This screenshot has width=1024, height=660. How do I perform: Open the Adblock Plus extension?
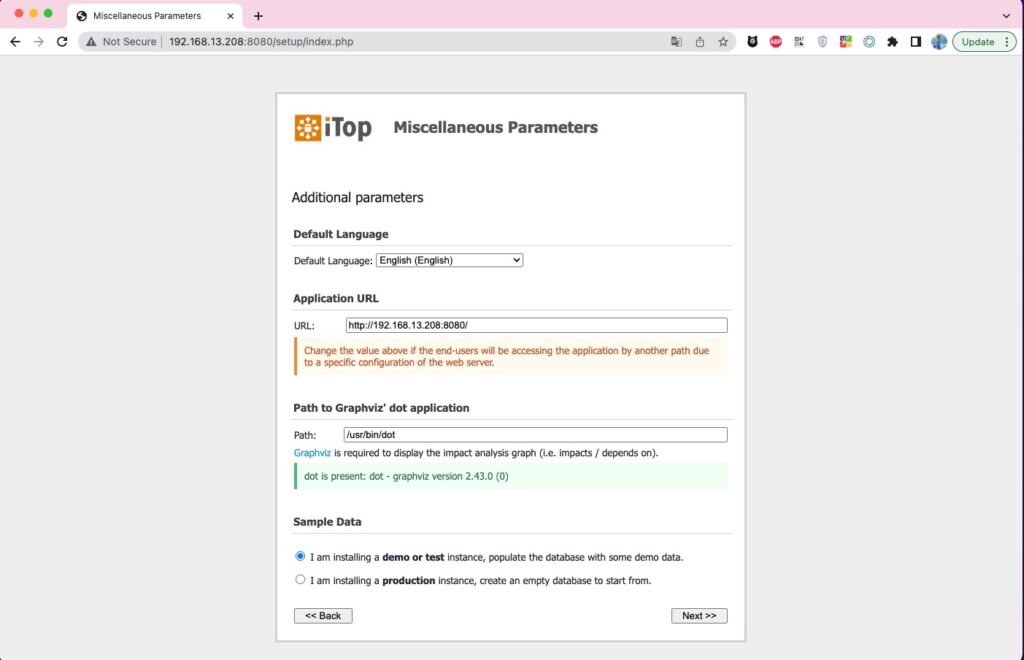point(776,42)
